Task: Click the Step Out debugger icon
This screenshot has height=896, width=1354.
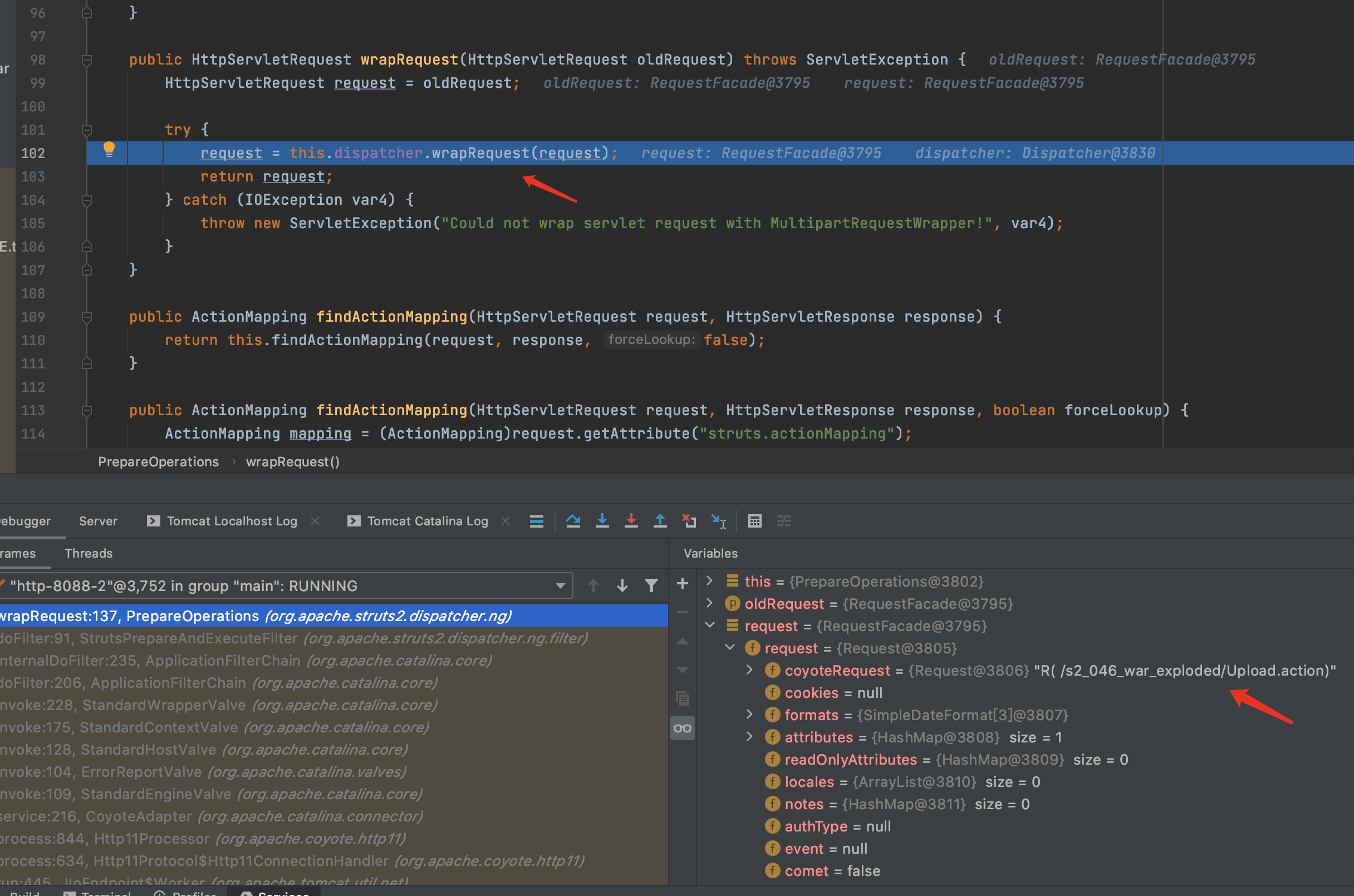Action: [660, 520]
